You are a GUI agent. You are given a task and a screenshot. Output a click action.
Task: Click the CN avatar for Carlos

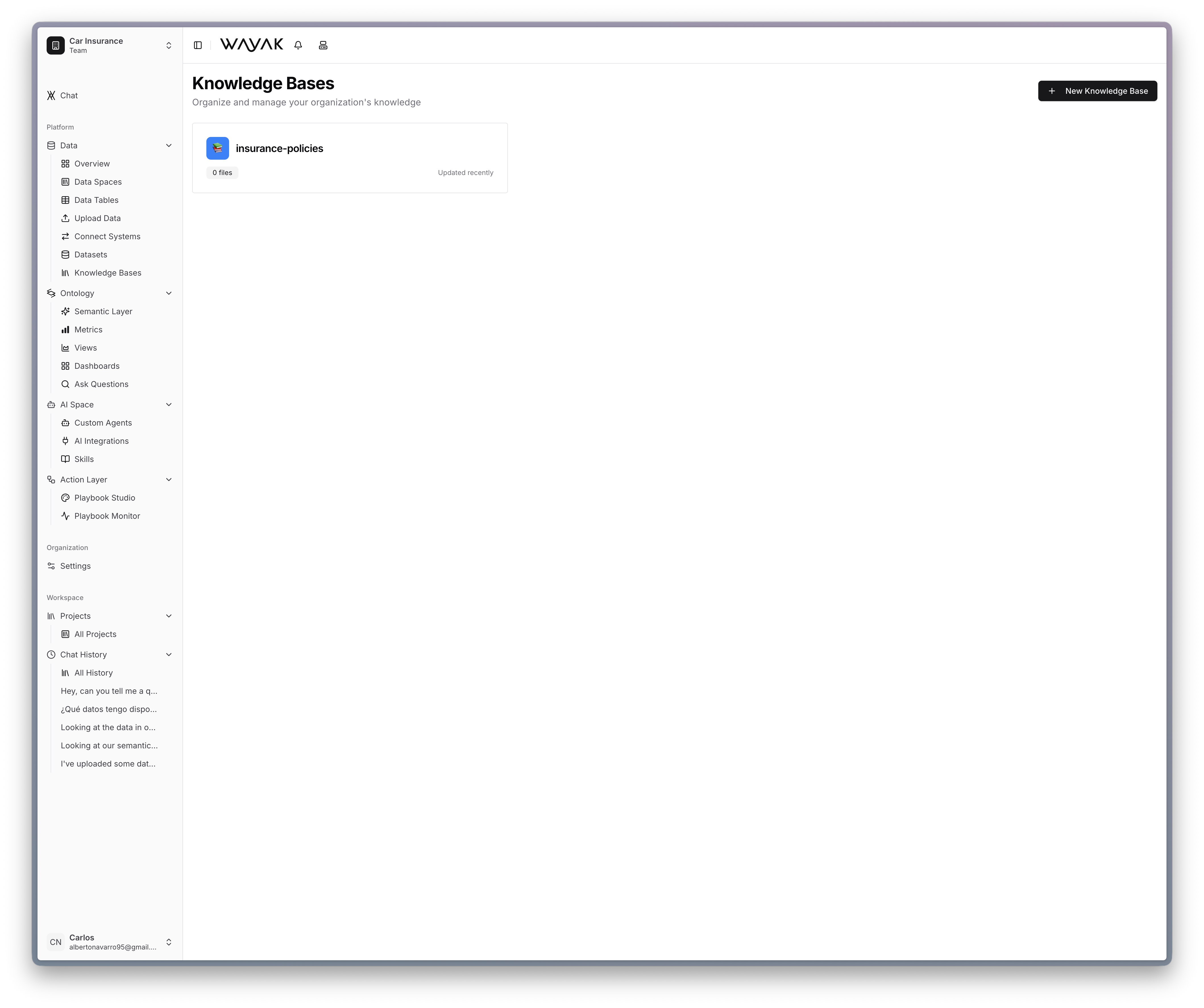click(x=56, y=942)
